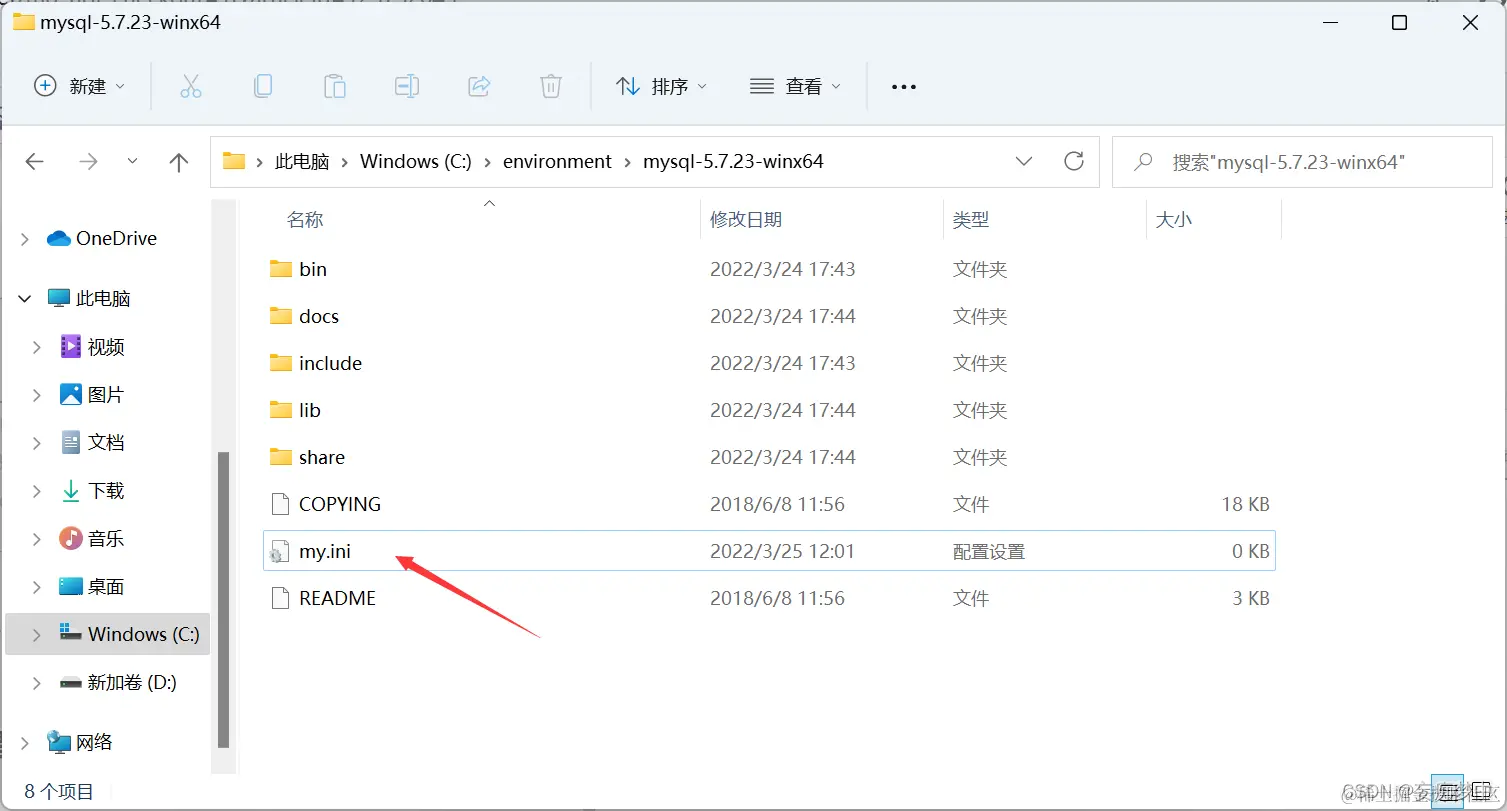Expand the 音乐 tree node
1507x811 pixels.
pyautogui.click(x=37, y=539)
